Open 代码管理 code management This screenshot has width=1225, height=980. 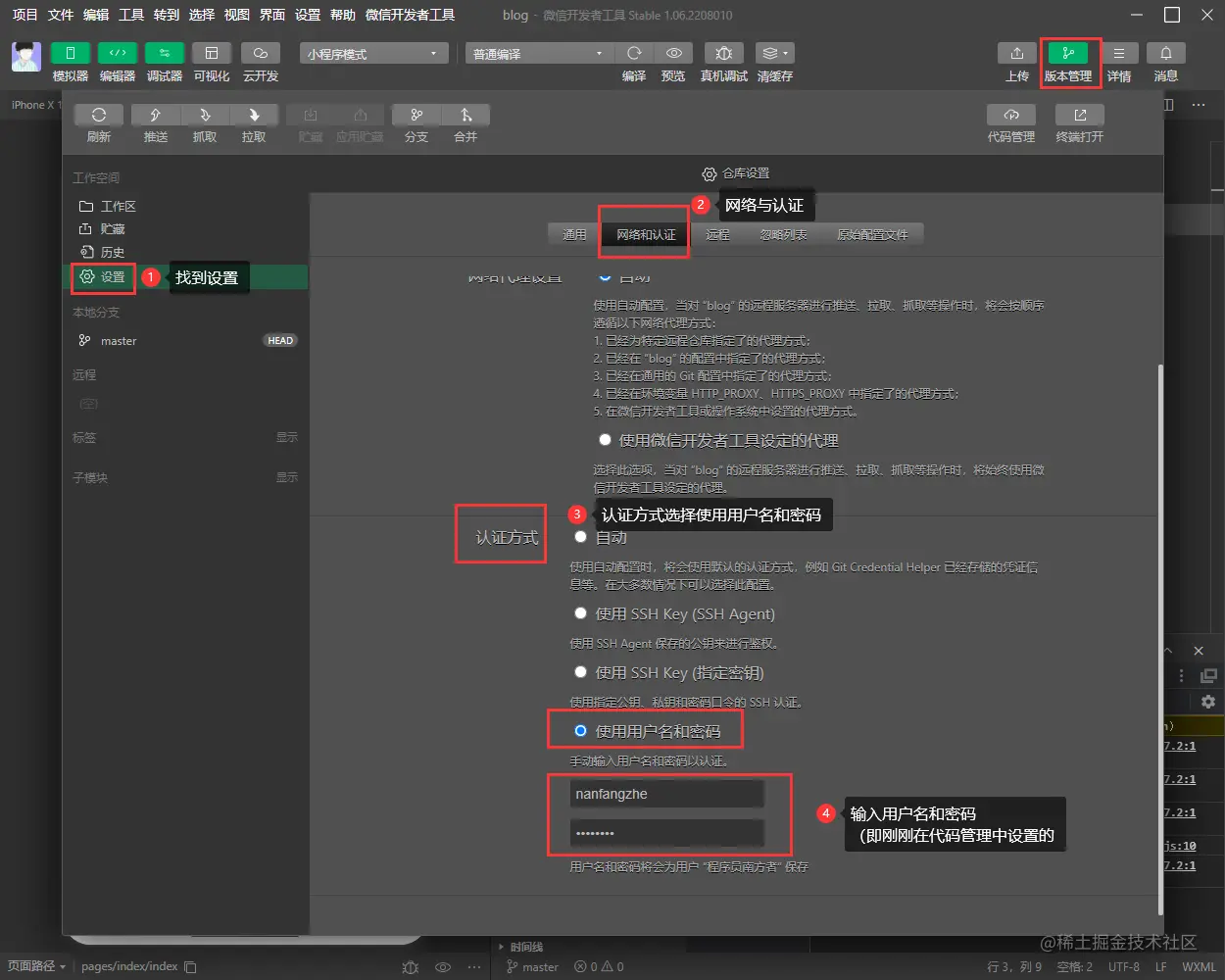tap(1011, 115)
